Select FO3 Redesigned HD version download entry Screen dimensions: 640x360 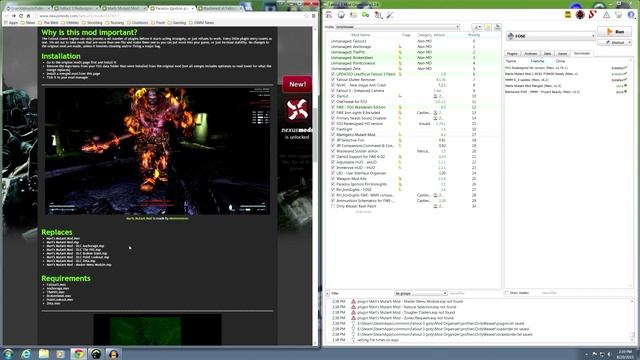point(567,68)
